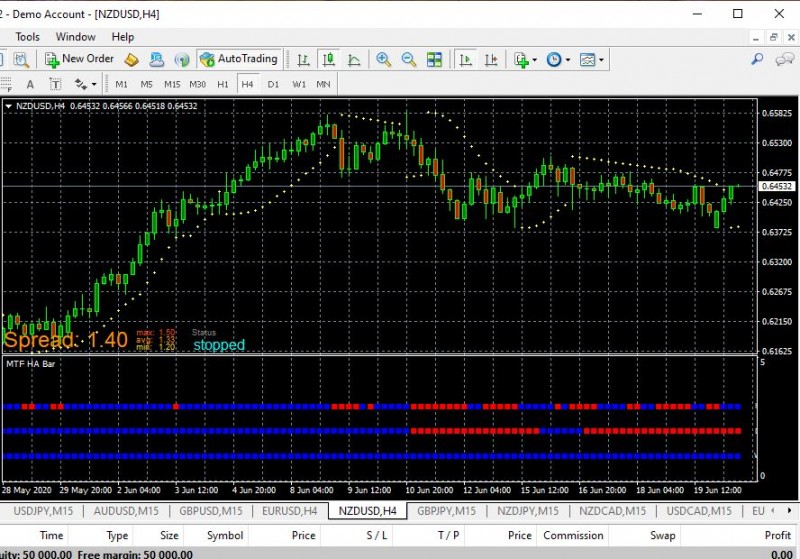The width and height of the screenshot is (800, 559).
Task: Select the M15 timeframe
Action: (x=172, y=84)
